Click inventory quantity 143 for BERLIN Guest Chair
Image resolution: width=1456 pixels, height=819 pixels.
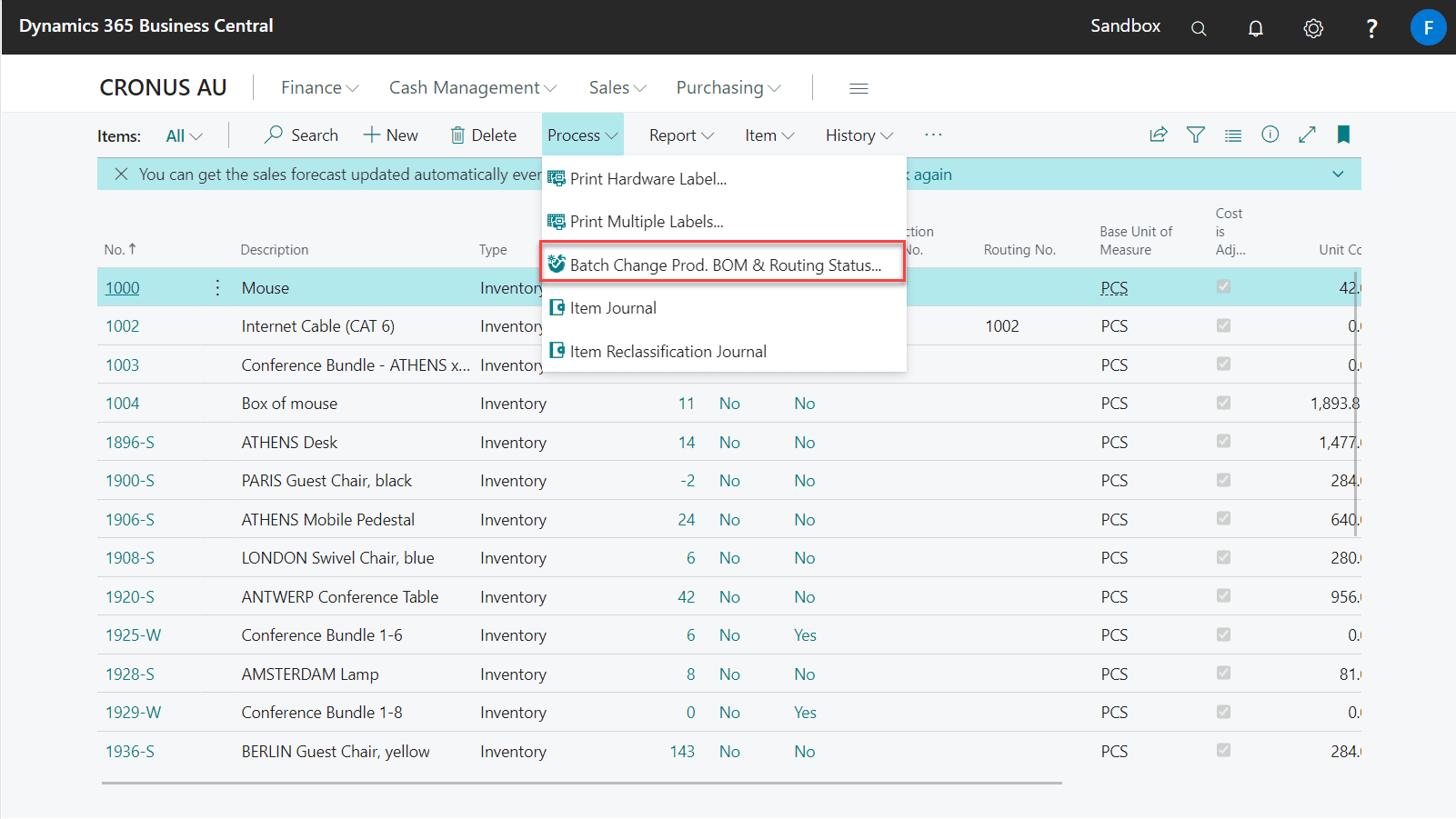pyautogui.click(x=682, y=752)
